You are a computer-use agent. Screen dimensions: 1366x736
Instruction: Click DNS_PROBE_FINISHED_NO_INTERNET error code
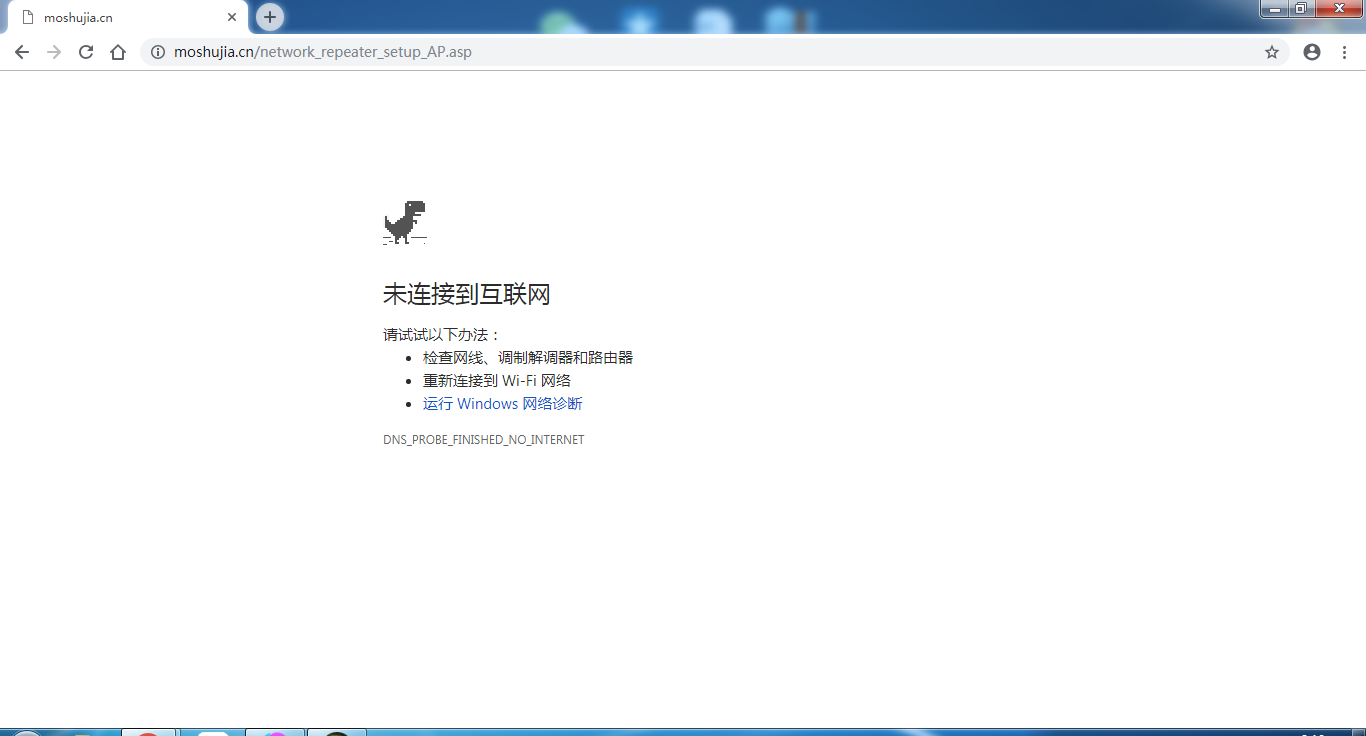pos(484,440)
